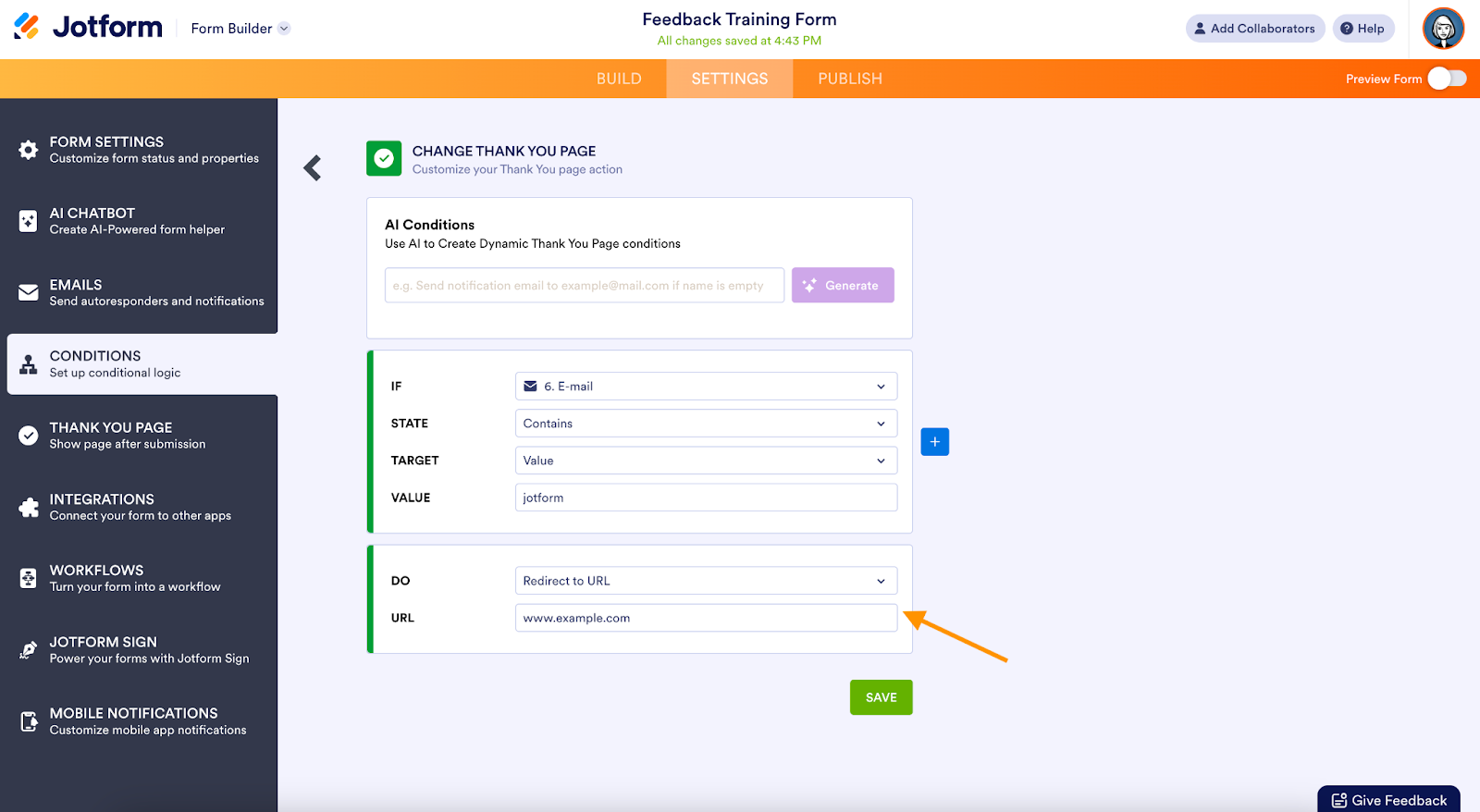
Task: Click the URL field with www.example.com
Action: (706, 618)
